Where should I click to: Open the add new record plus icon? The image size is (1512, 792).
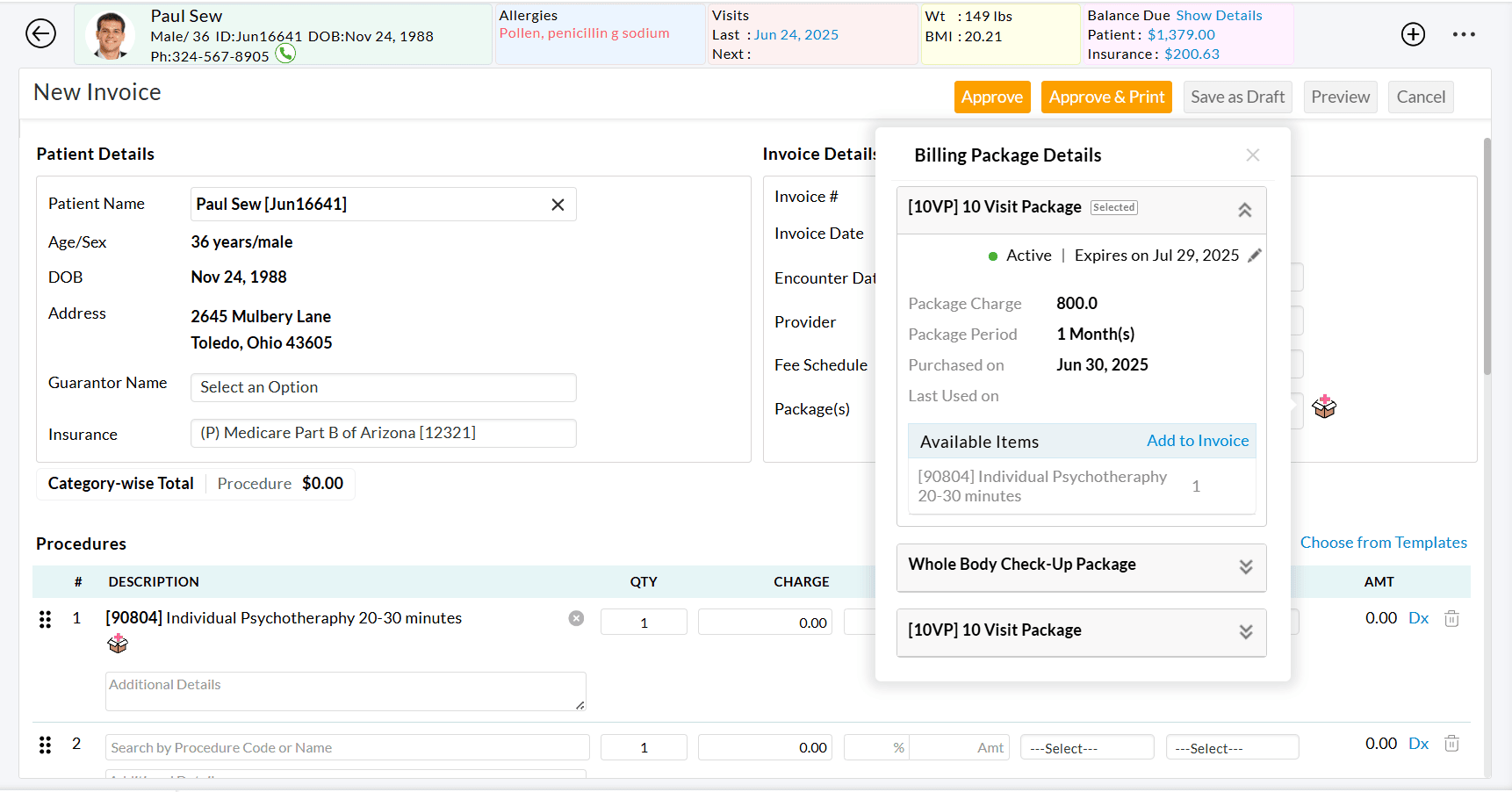[1413, 34]
